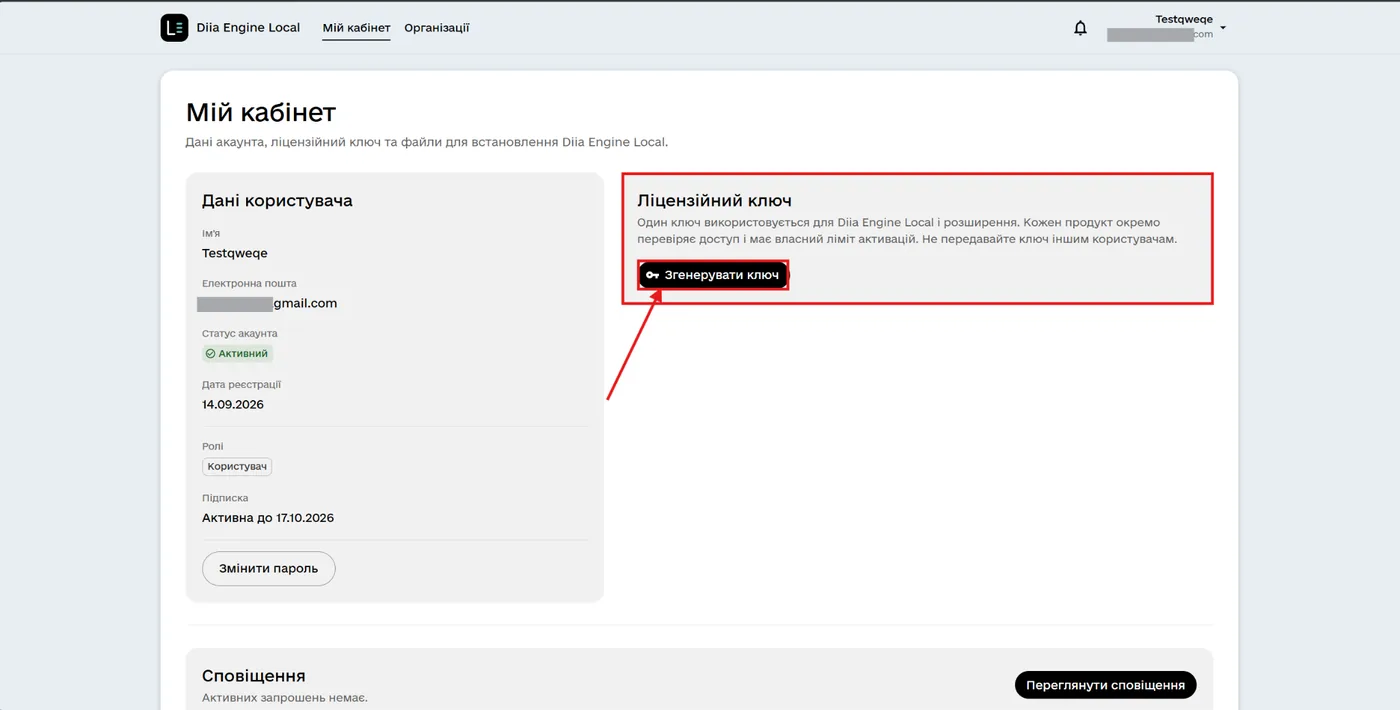Click the Diia Engine Local logo icon
The image size is (1400, 710).
(x=174, y=28)
